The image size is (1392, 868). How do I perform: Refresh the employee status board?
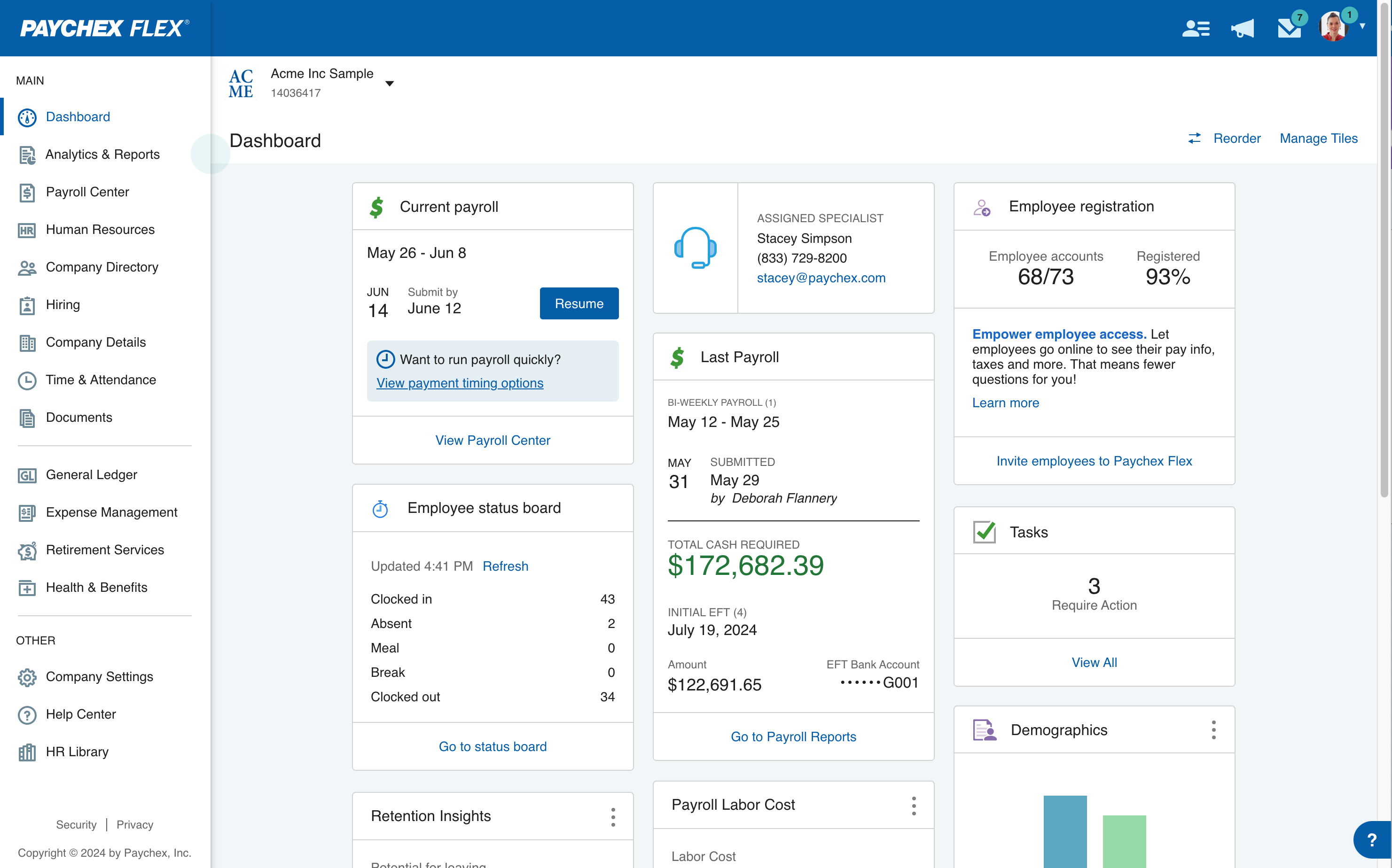[x=505, y=566]
